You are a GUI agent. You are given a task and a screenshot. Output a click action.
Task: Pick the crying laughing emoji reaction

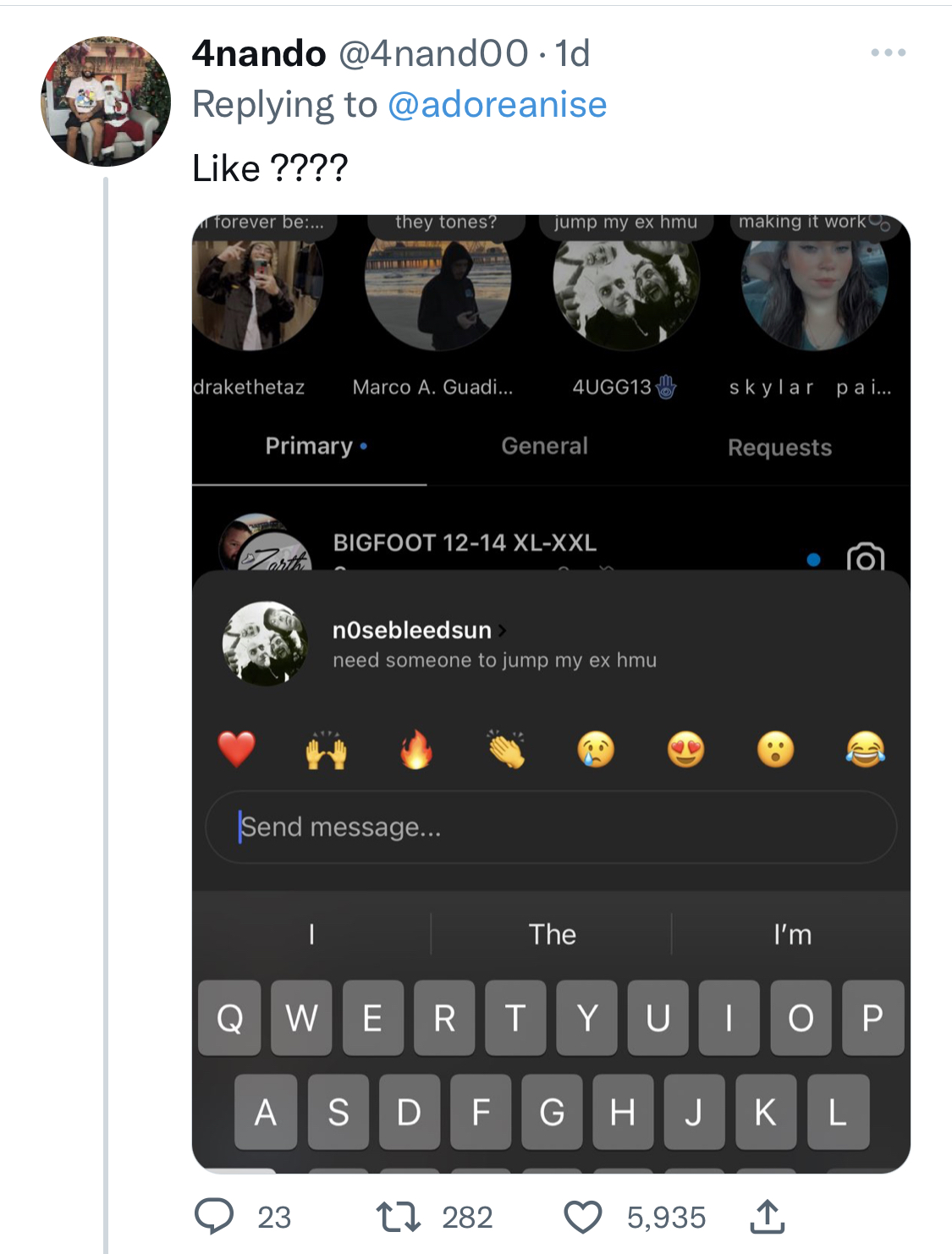coord(865,750)
